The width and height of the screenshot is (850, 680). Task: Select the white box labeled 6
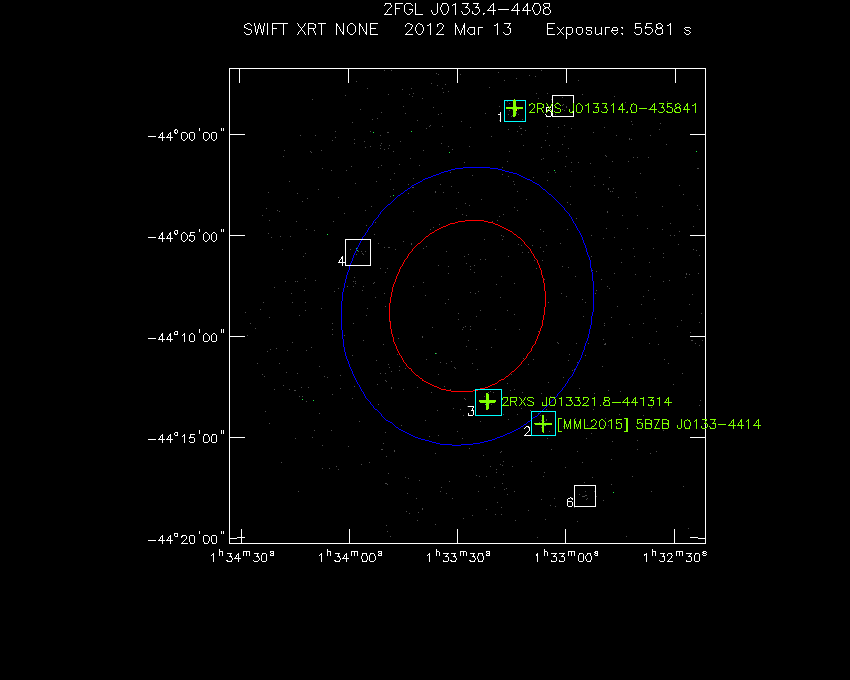(x=585, y=496)
